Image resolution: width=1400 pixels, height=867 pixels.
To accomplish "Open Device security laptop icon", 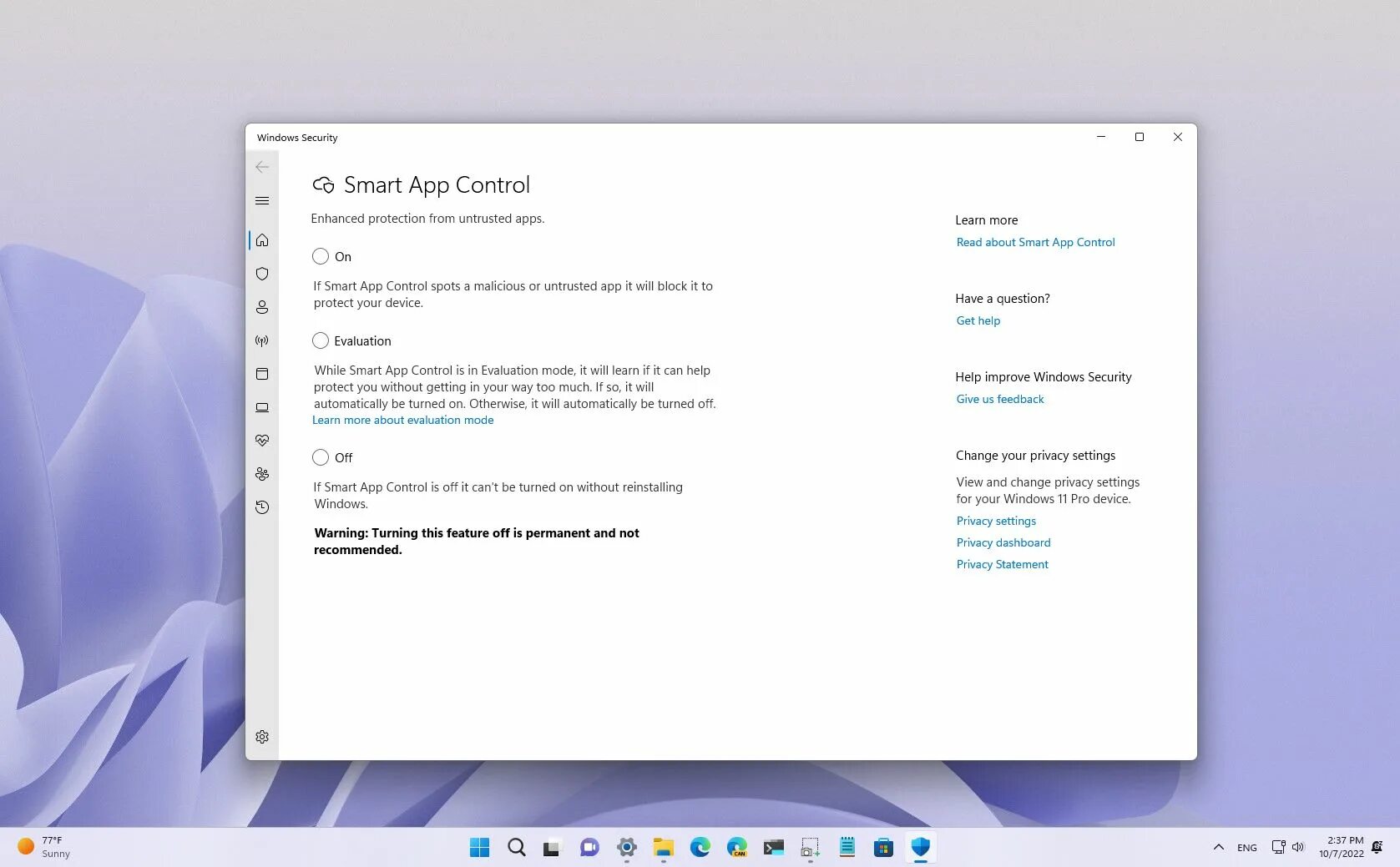I will coord(262,407).
